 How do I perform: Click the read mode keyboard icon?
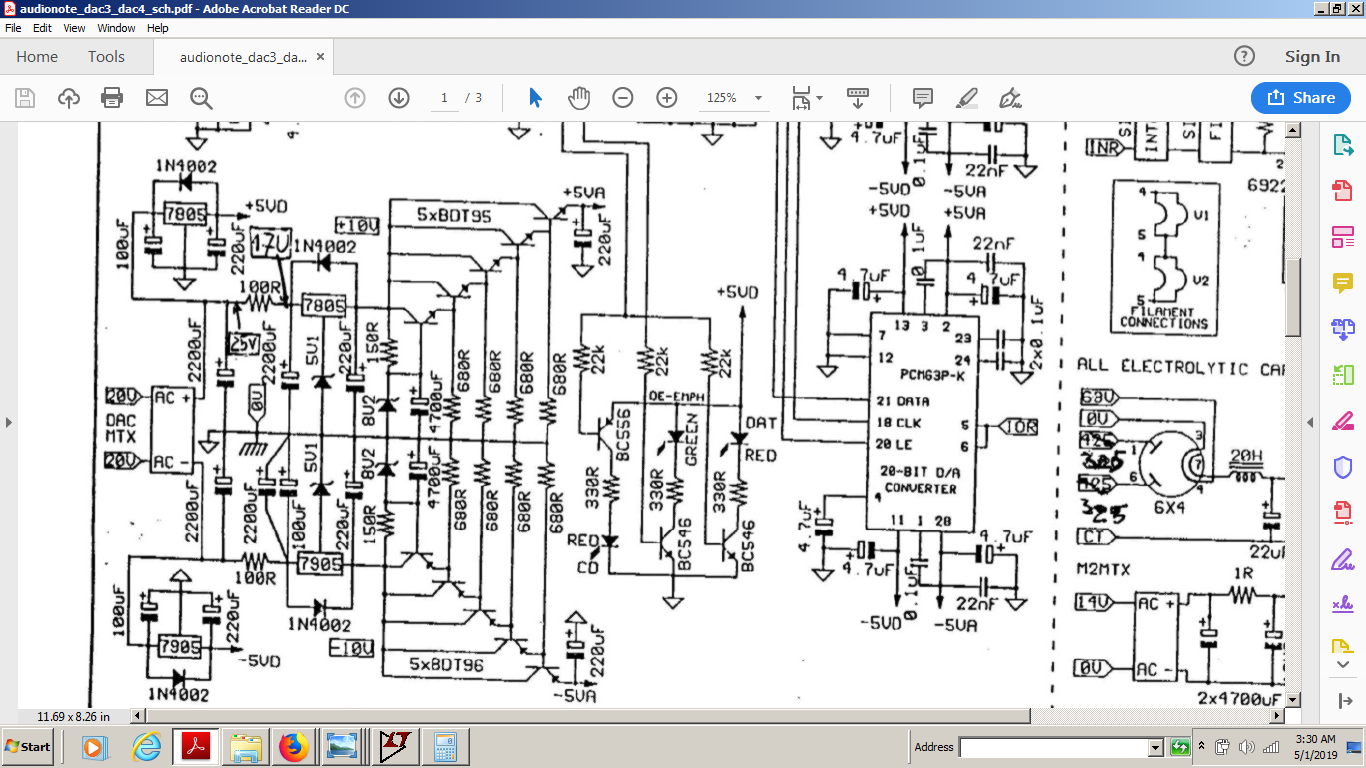(x=858, y=98)
